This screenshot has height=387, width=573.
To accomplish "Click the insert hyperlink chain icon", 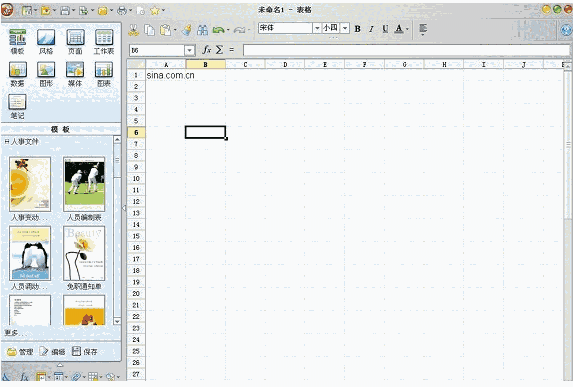I will [76, 376].
